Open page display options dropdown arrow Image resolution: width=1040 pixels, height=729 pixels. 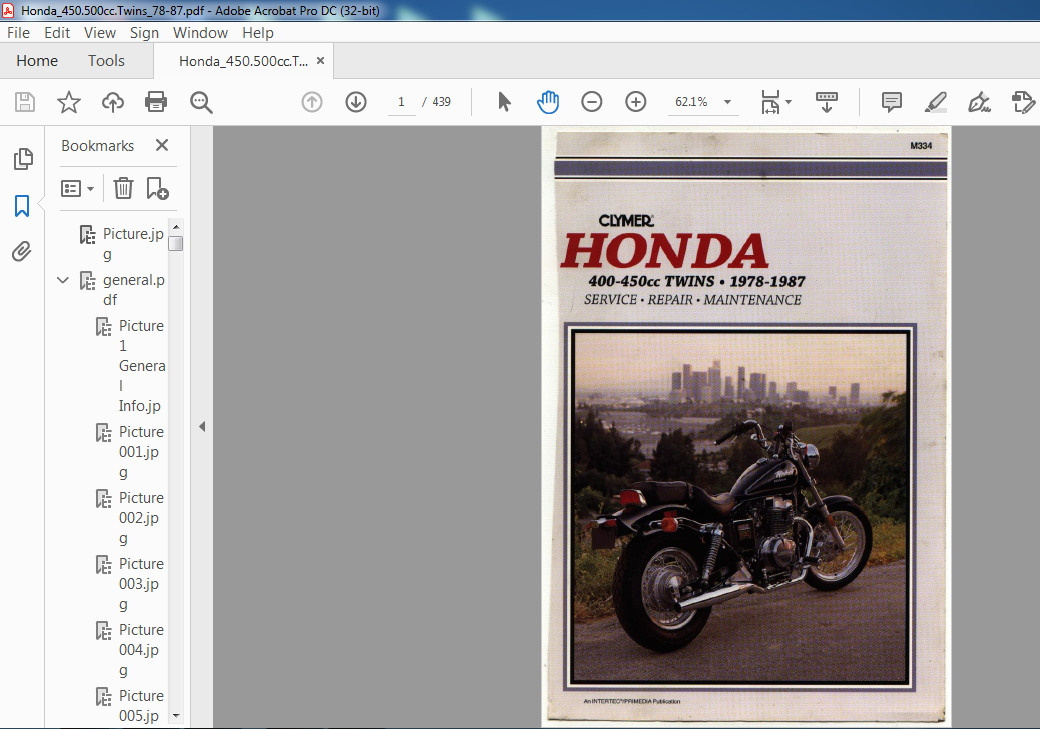click(789, 102)
